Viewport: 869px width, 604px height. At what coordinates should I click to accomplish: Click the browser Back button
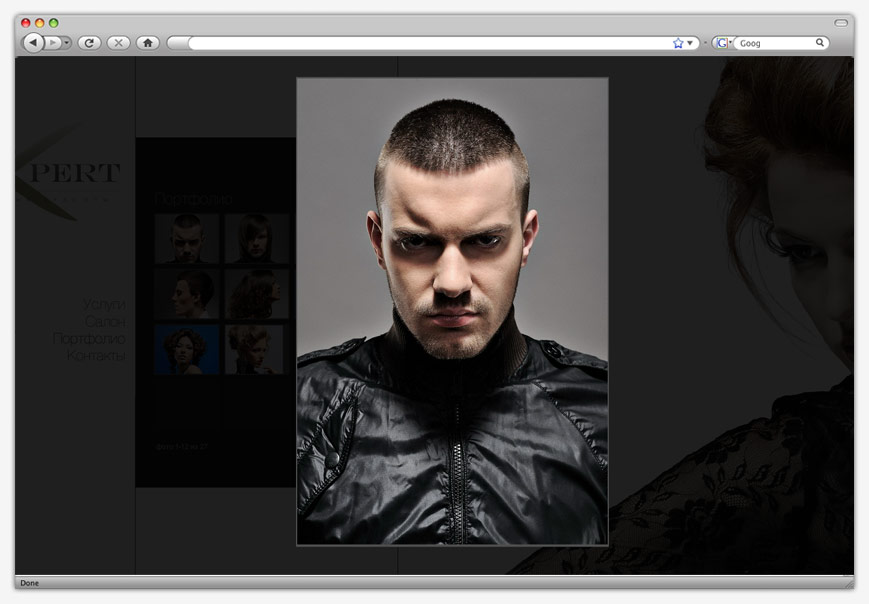tap(33, 43)
